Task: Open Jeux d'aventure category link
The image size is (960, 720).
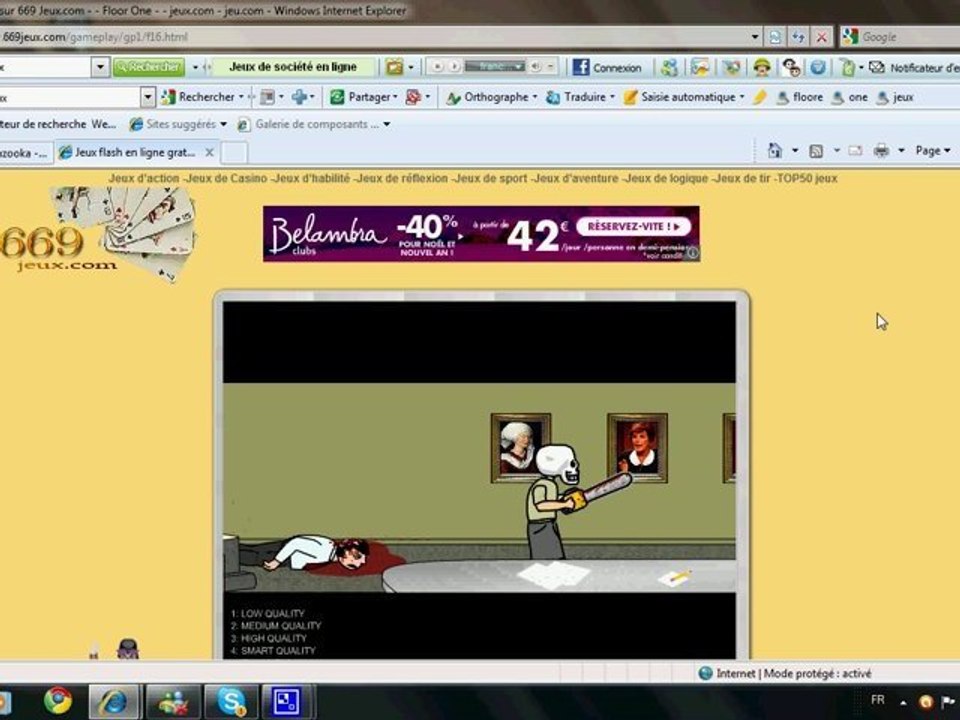Action: click(575, 178)
